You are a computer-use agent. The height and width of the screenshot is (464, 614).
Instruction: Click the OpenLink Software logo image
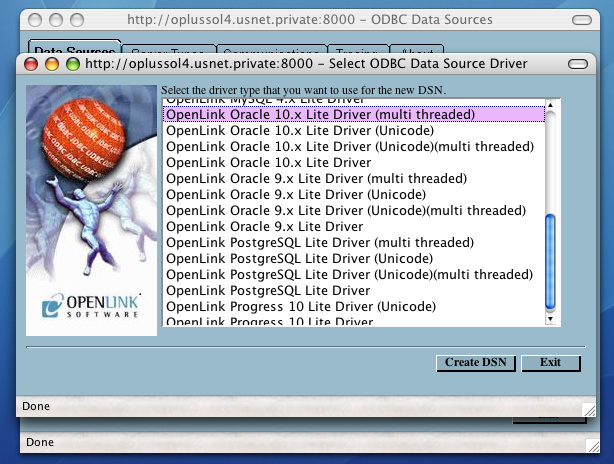pyautogui.click(x=91, y=211)
